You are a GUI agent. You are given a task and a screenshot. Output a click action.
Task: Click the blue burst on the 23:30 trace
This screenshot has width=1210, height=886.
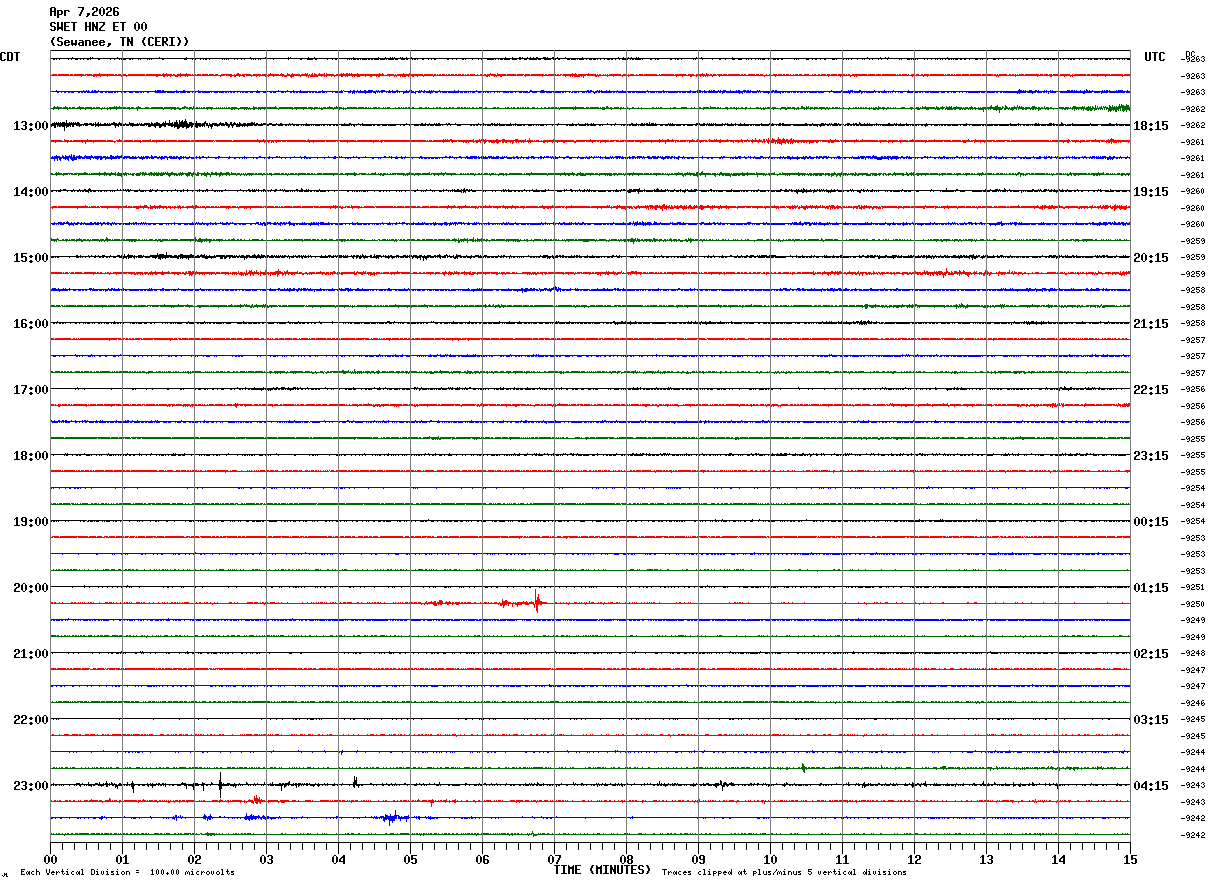click(393, 817)
